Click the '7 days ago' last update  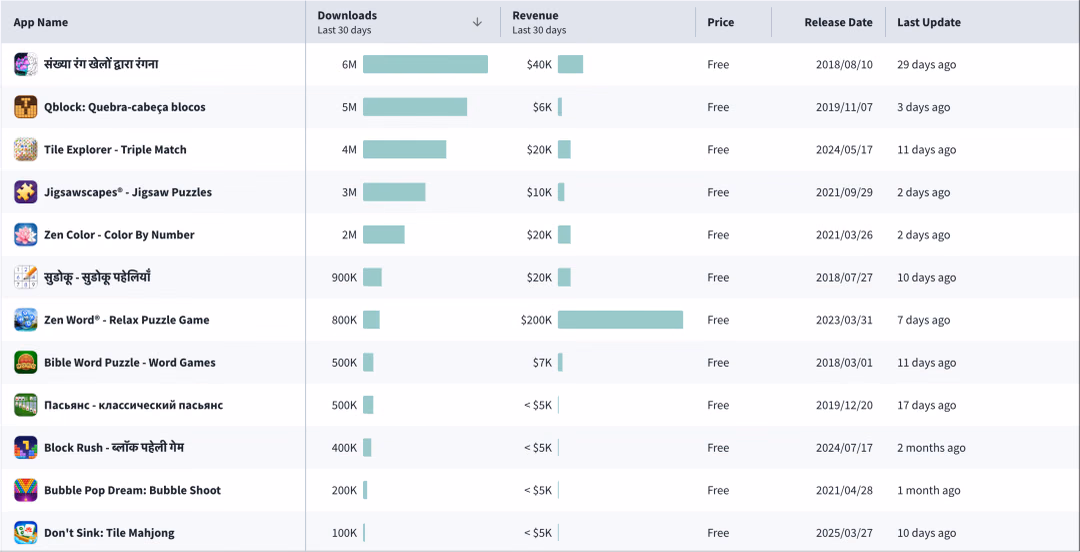[x=924, y=320]
